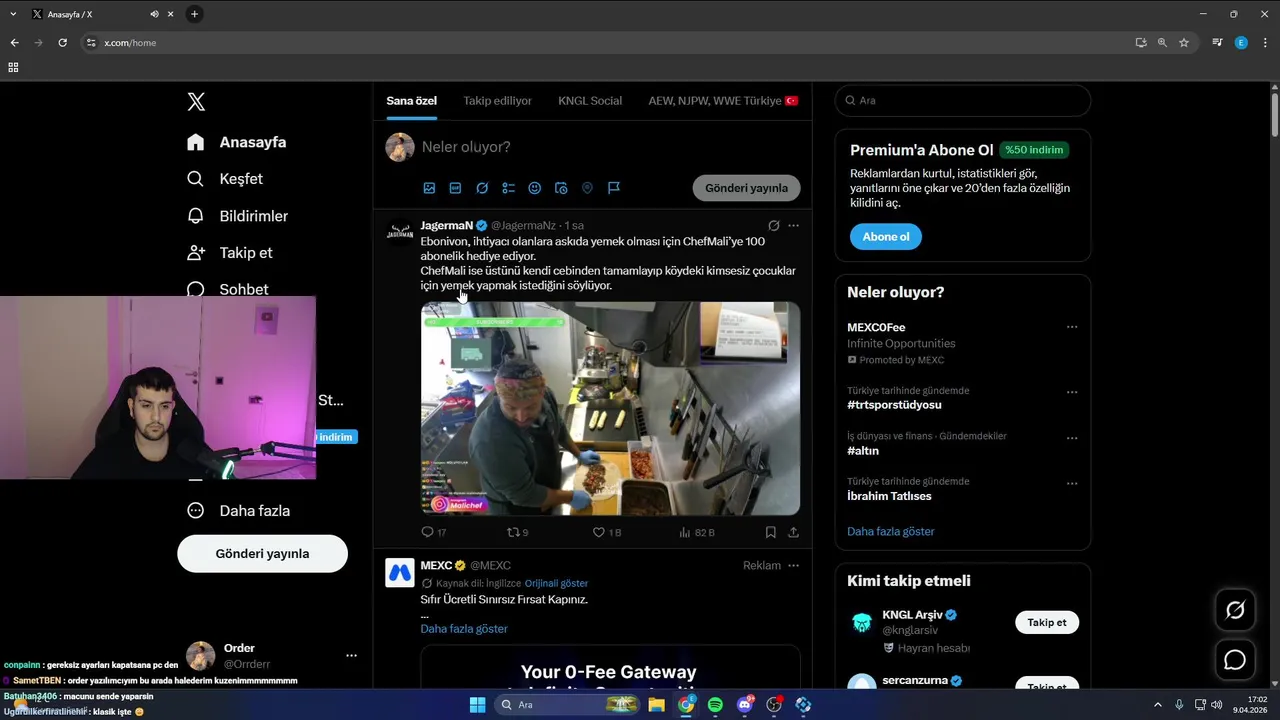
Task: Open Windows Start menu
Action: (477, 705)
